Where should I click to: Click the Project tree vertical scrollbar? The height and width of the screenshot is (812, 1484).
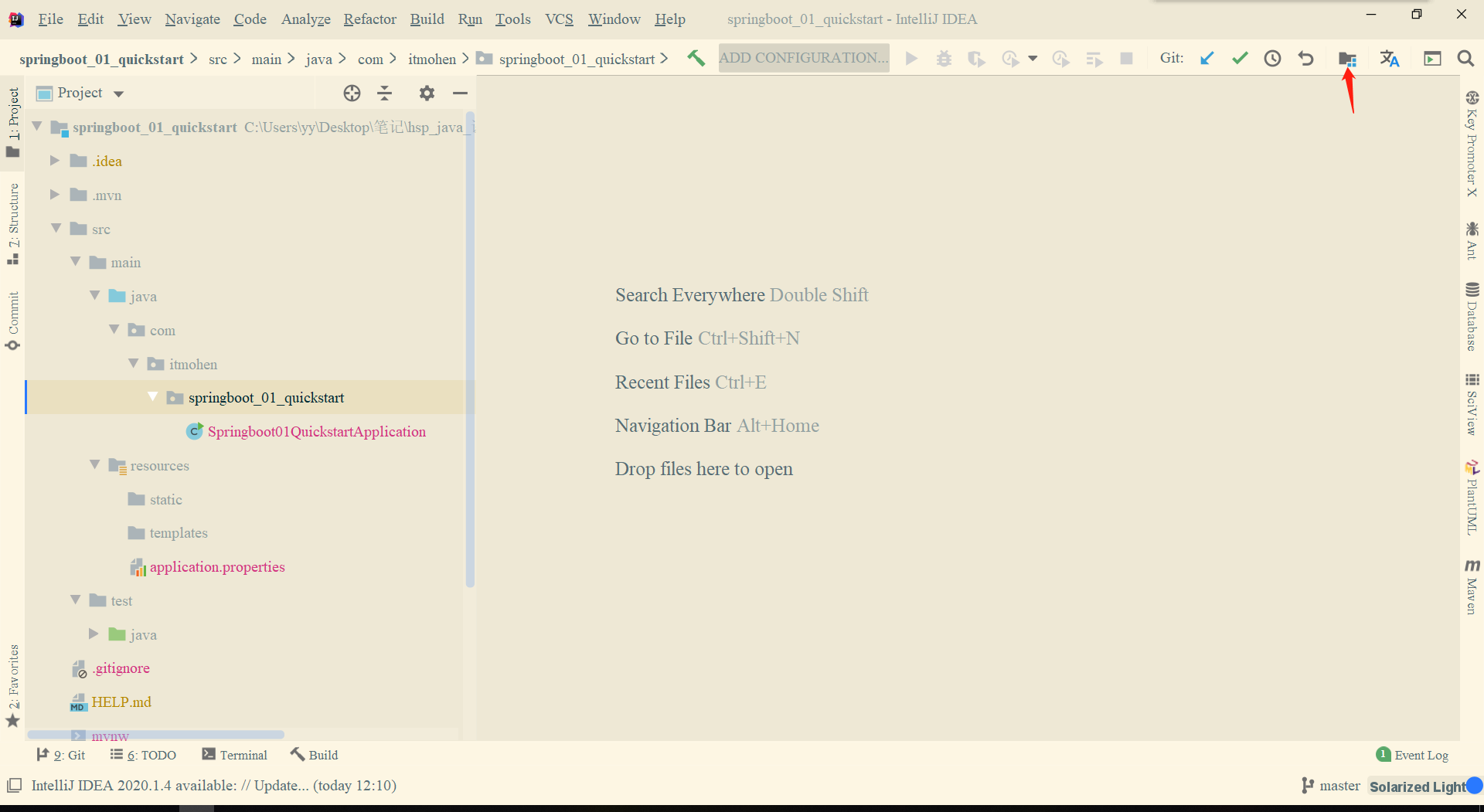click(x=470, y=348)
